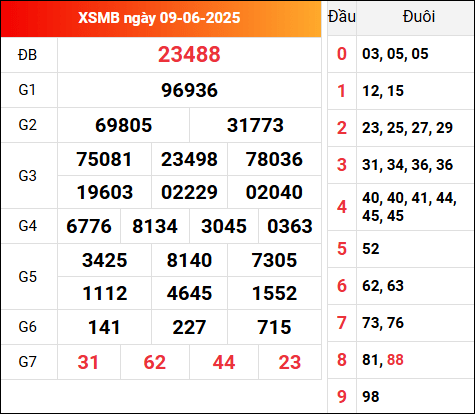Select G3 number 23498
475x414 pixels.
pyautogui.click(x=189, y=159)
